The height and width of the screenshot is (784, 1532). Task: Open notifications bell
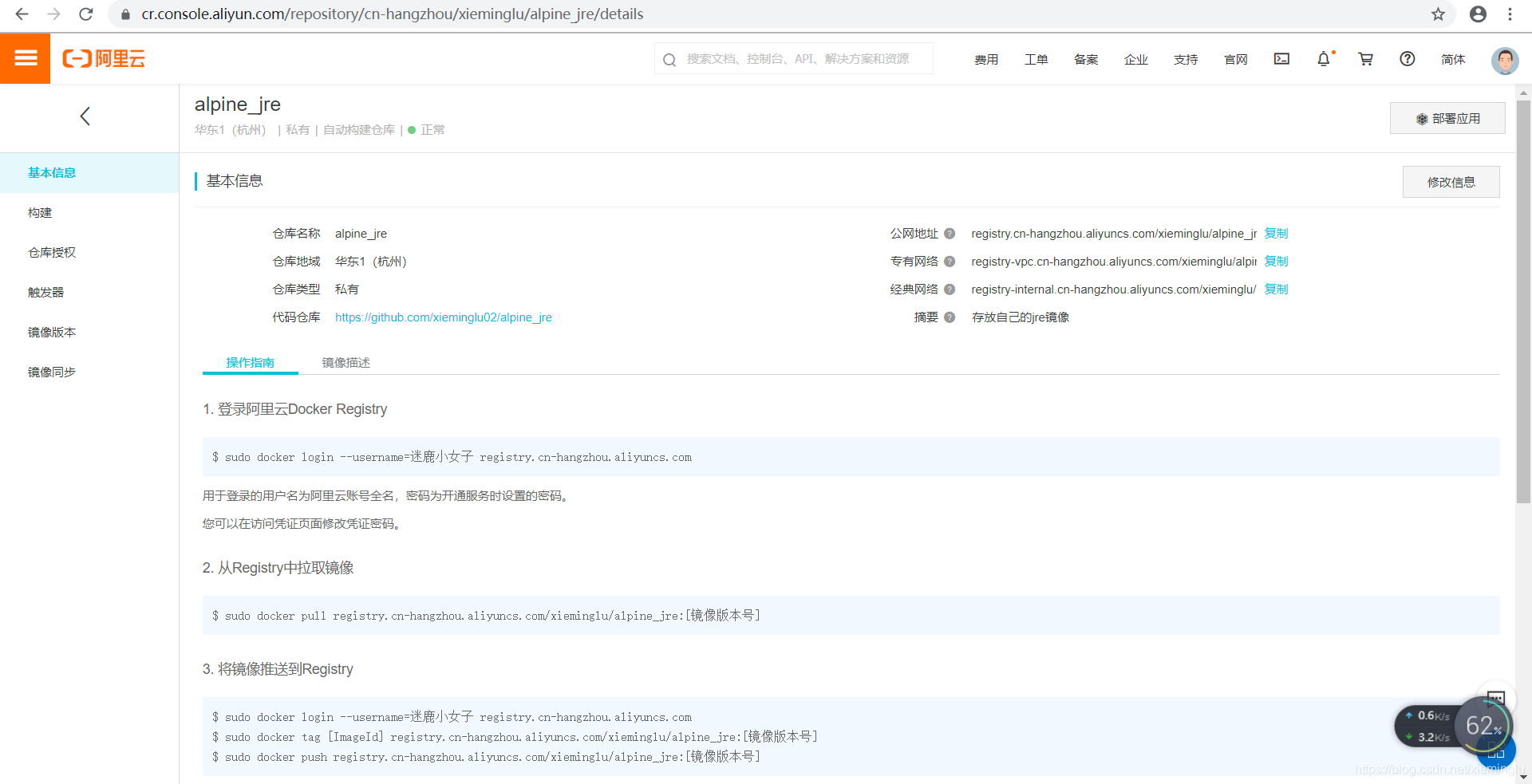point(1324,58)
